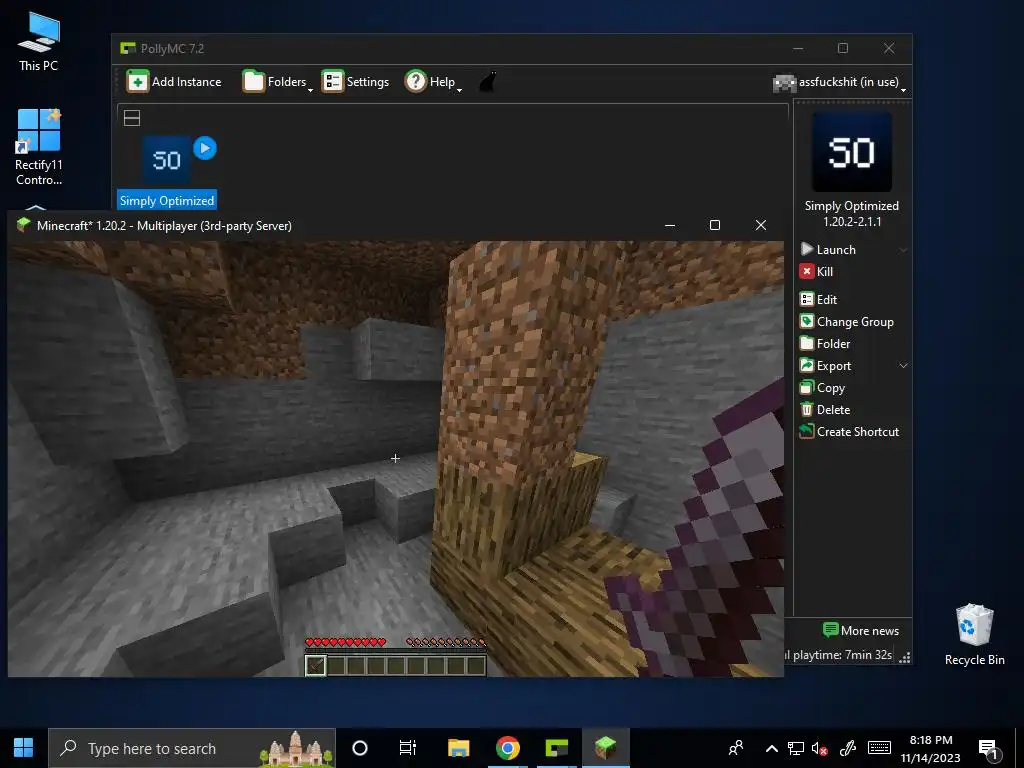This screenshot has width=1024, height=768.
Task: Open the account dropdown in PollyMC
Action: pyautogui.click(x=839, y=82)
